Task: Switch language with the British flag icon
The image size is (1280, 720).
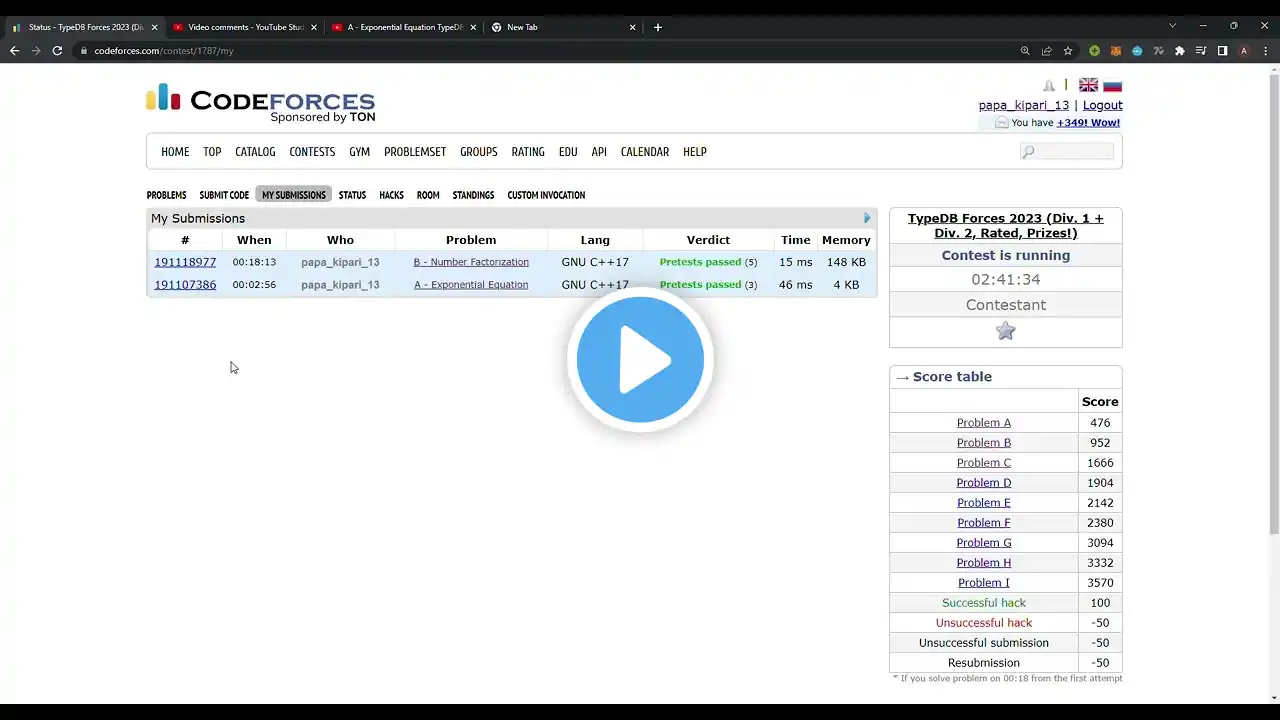Action: click(x=1088, y=85)
